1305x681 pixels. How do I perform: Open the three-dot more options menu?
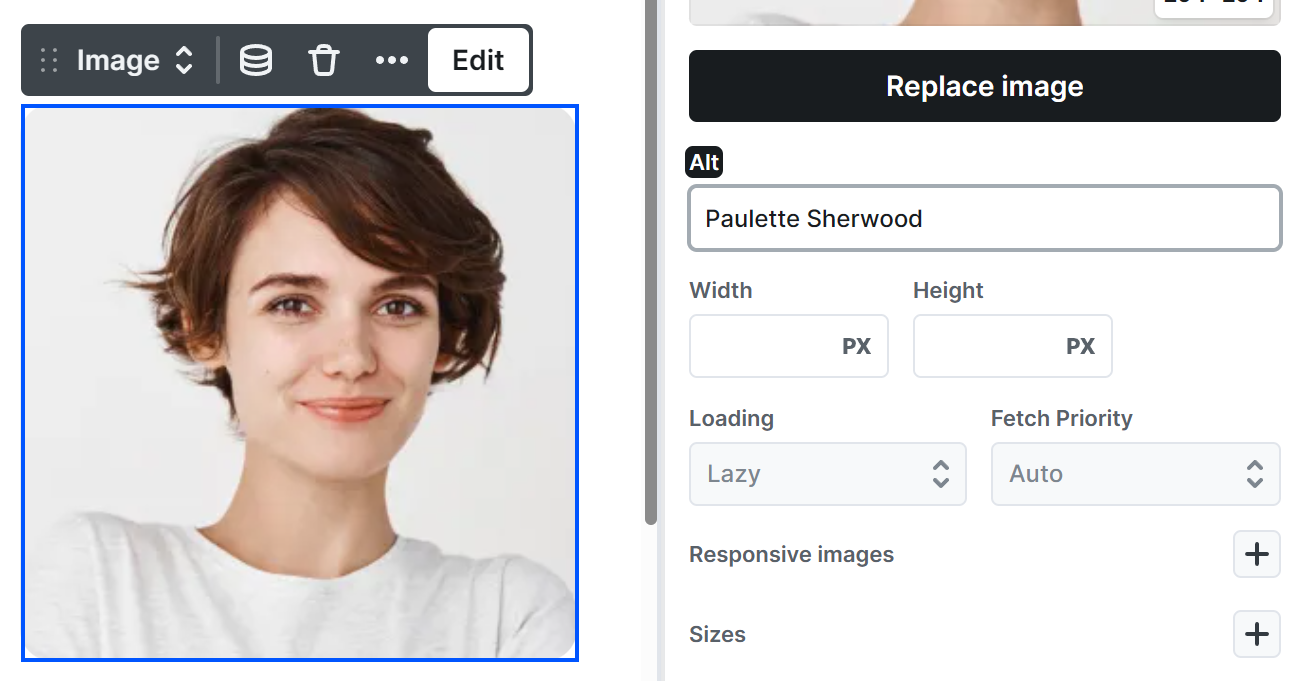[x=391, y=61]
